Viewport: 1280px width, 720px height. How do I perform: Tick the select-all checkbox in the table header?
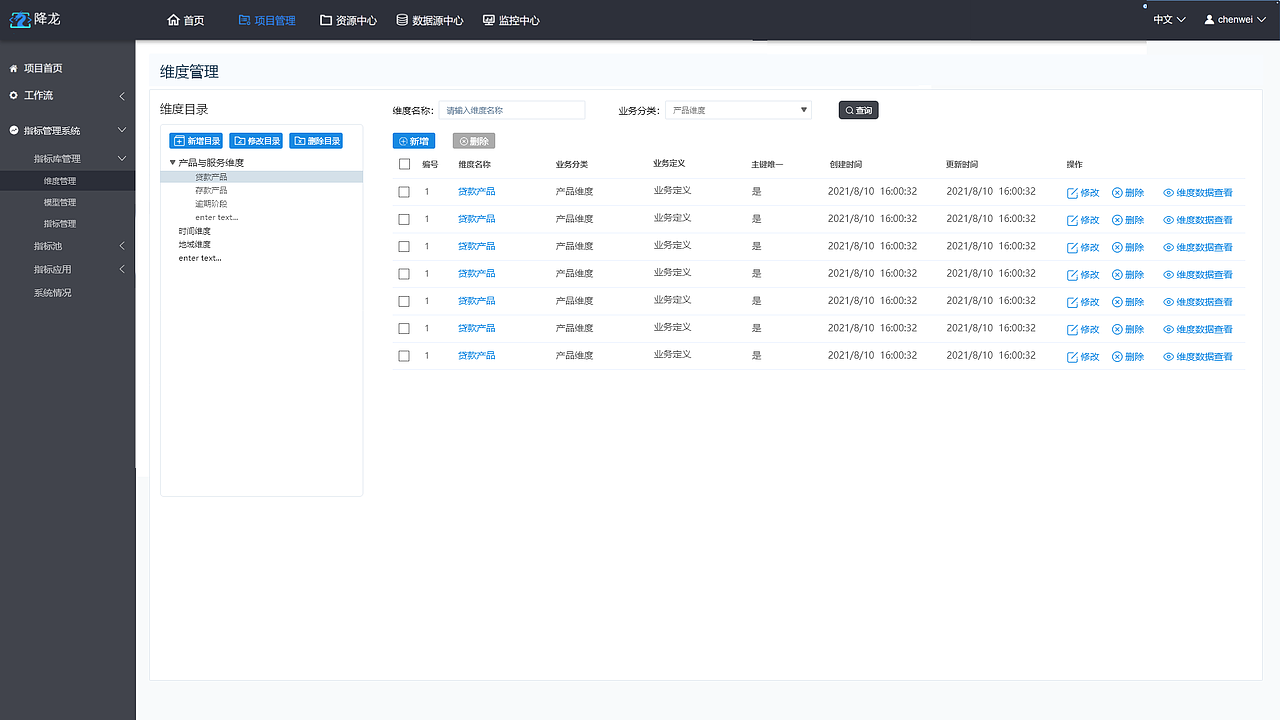tap(404, 164)
